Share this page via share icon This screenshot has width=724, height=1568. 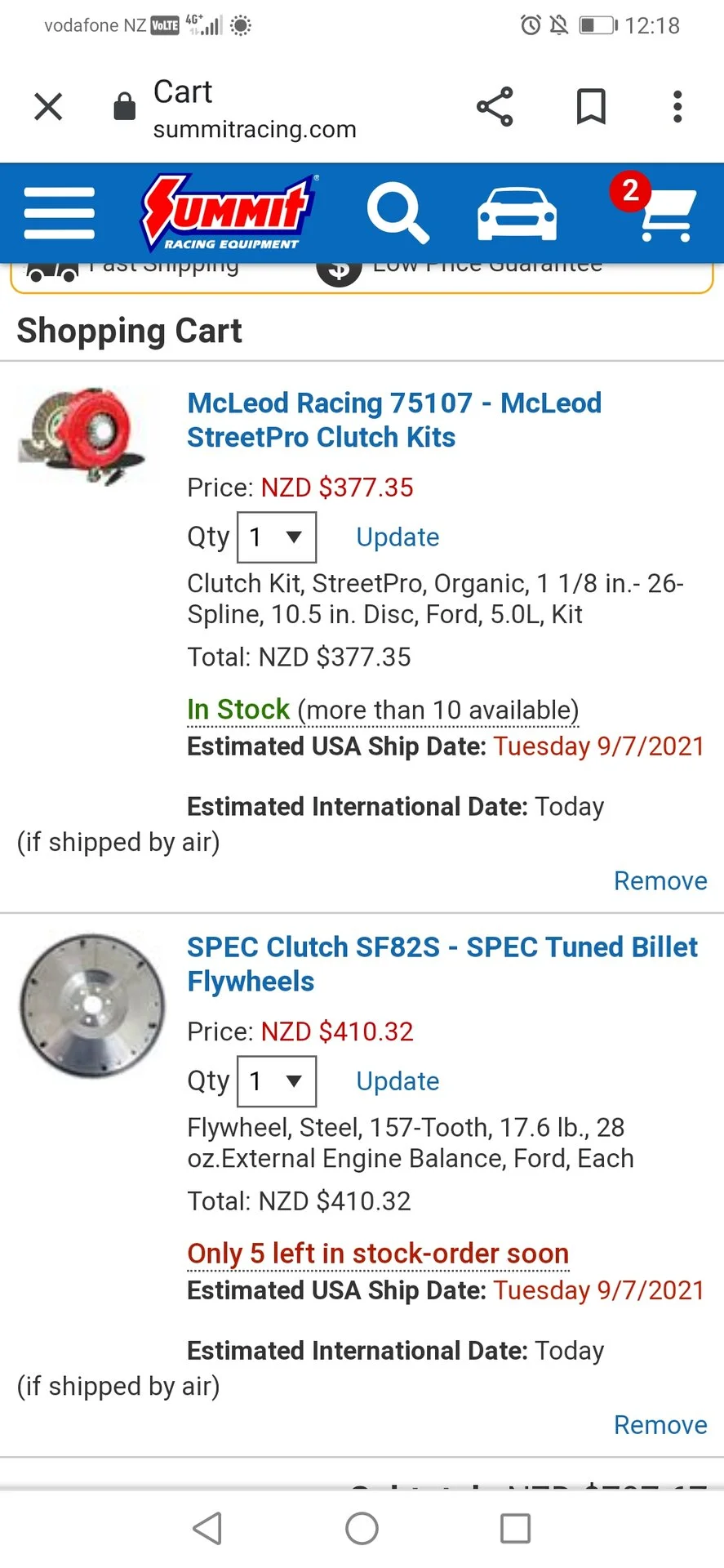495,107
